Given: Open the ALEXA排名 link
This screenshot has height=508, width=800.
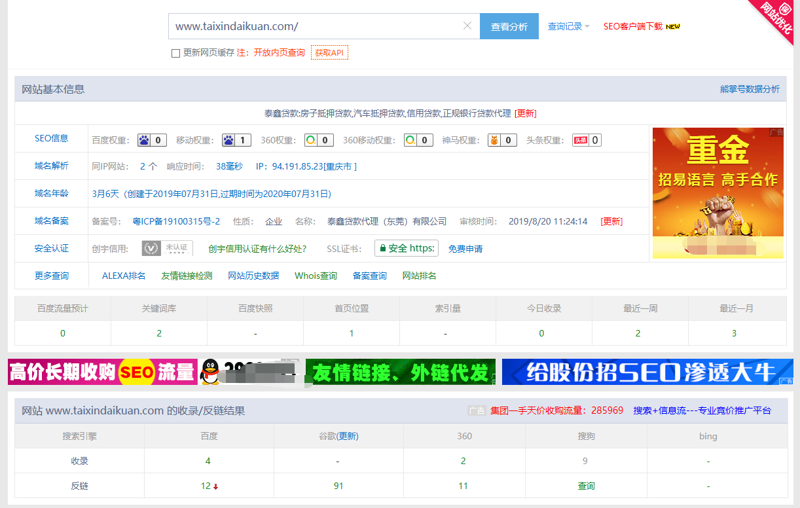Looking at the screenshot, I should [x=123, y=276].
